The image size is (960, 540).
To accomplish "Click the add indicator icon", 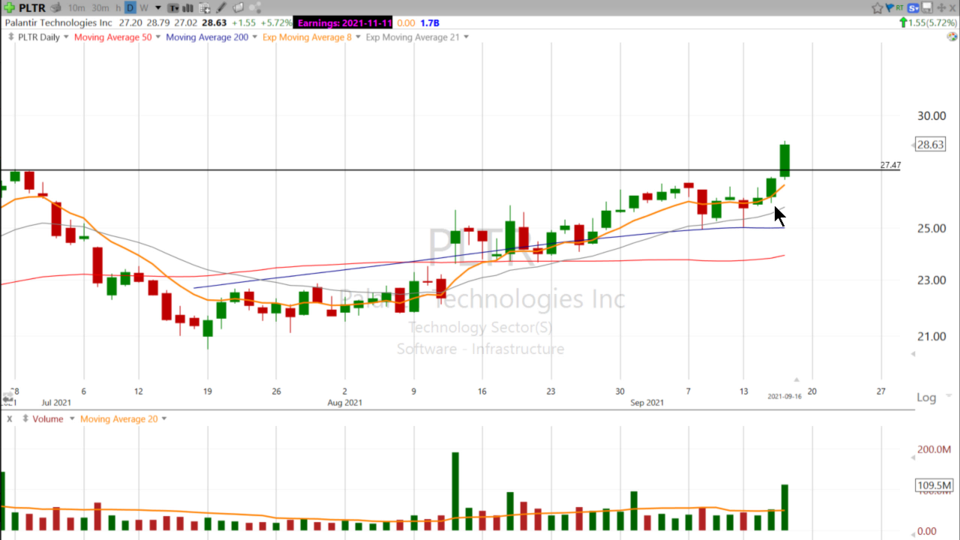I will (204, 8).
